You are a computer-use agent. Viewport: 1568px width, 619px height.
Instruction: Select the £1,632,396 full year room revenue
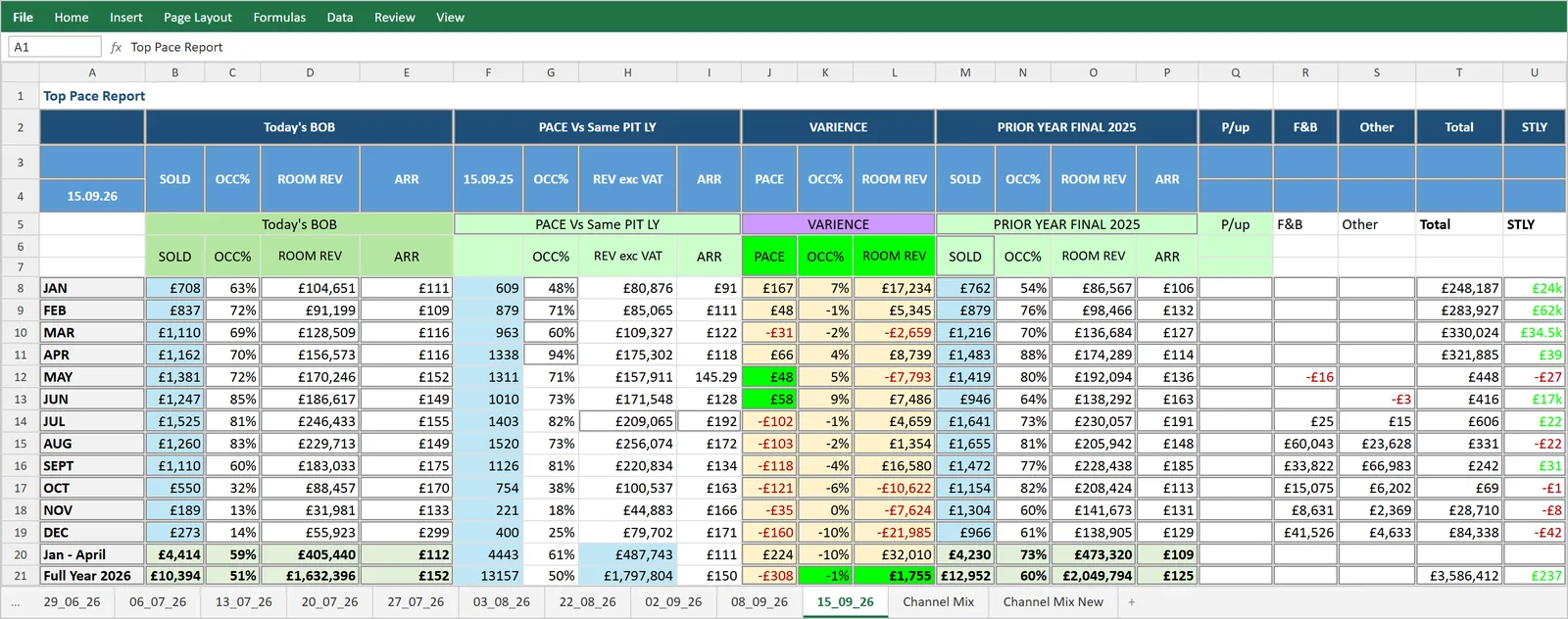(310, 576)
